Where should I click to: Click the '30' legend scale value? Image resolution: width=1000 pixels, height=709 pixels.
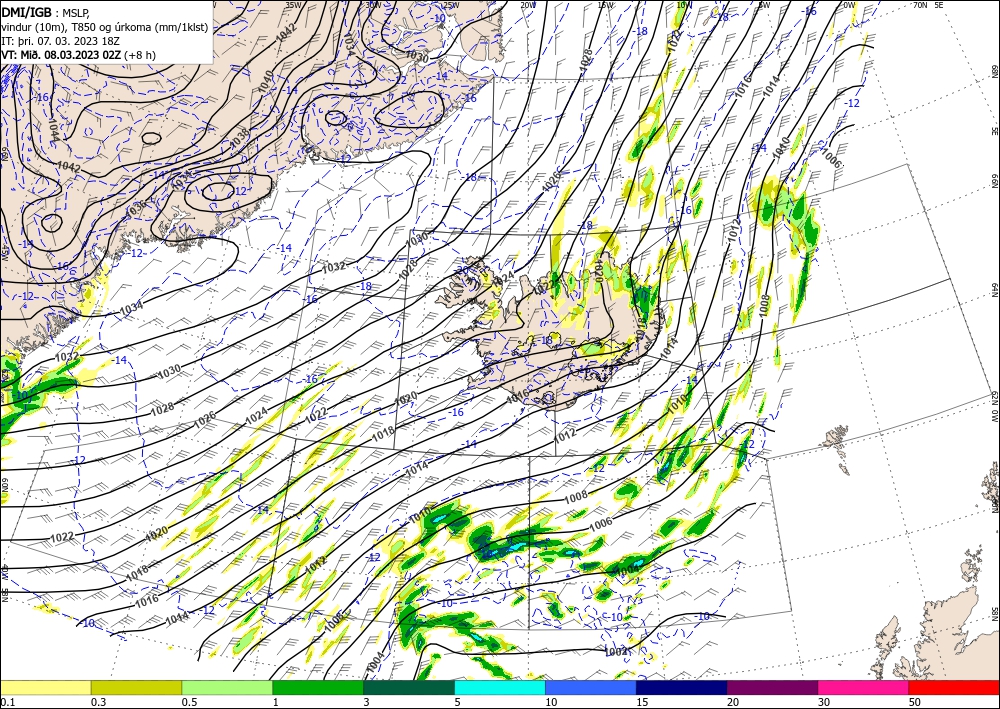[824, 702]
